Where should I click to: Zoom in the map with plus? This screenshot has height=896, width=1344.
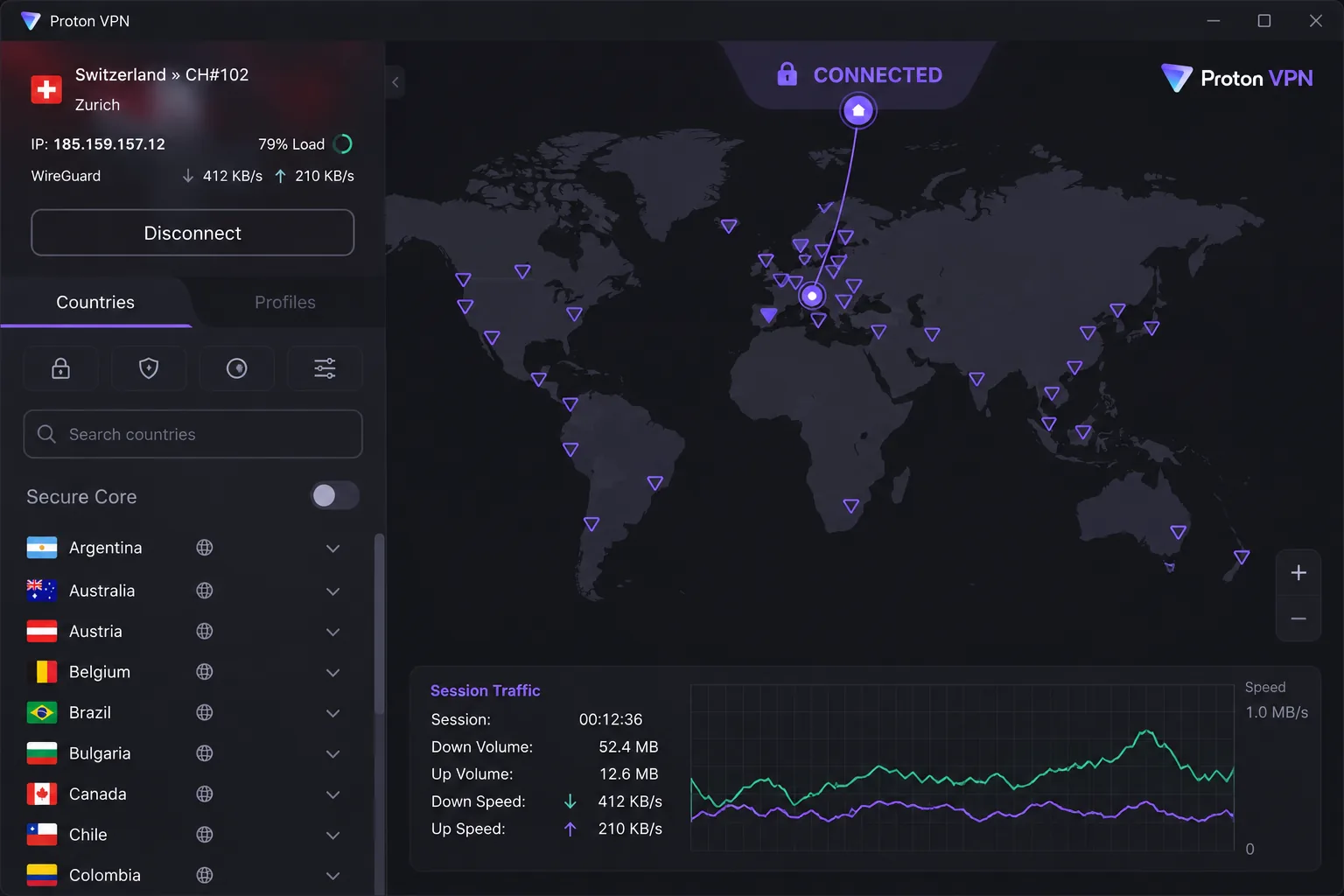tap(1298, 572)
